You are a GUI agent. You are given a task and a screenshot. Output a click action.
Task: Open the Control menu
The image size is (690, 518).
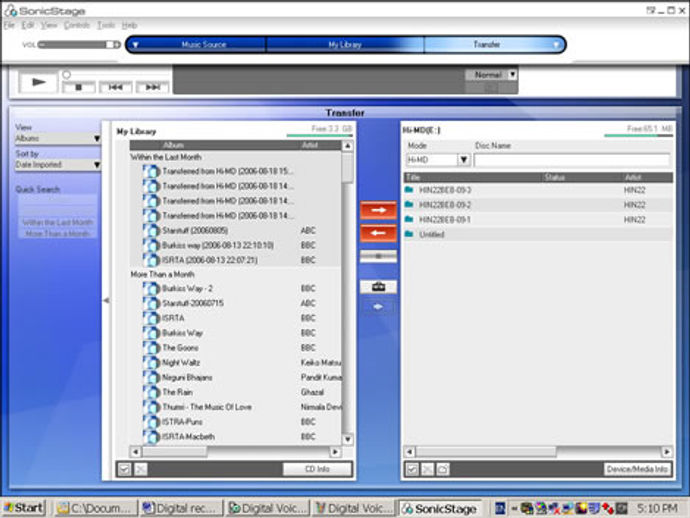[x=77, y=25]
